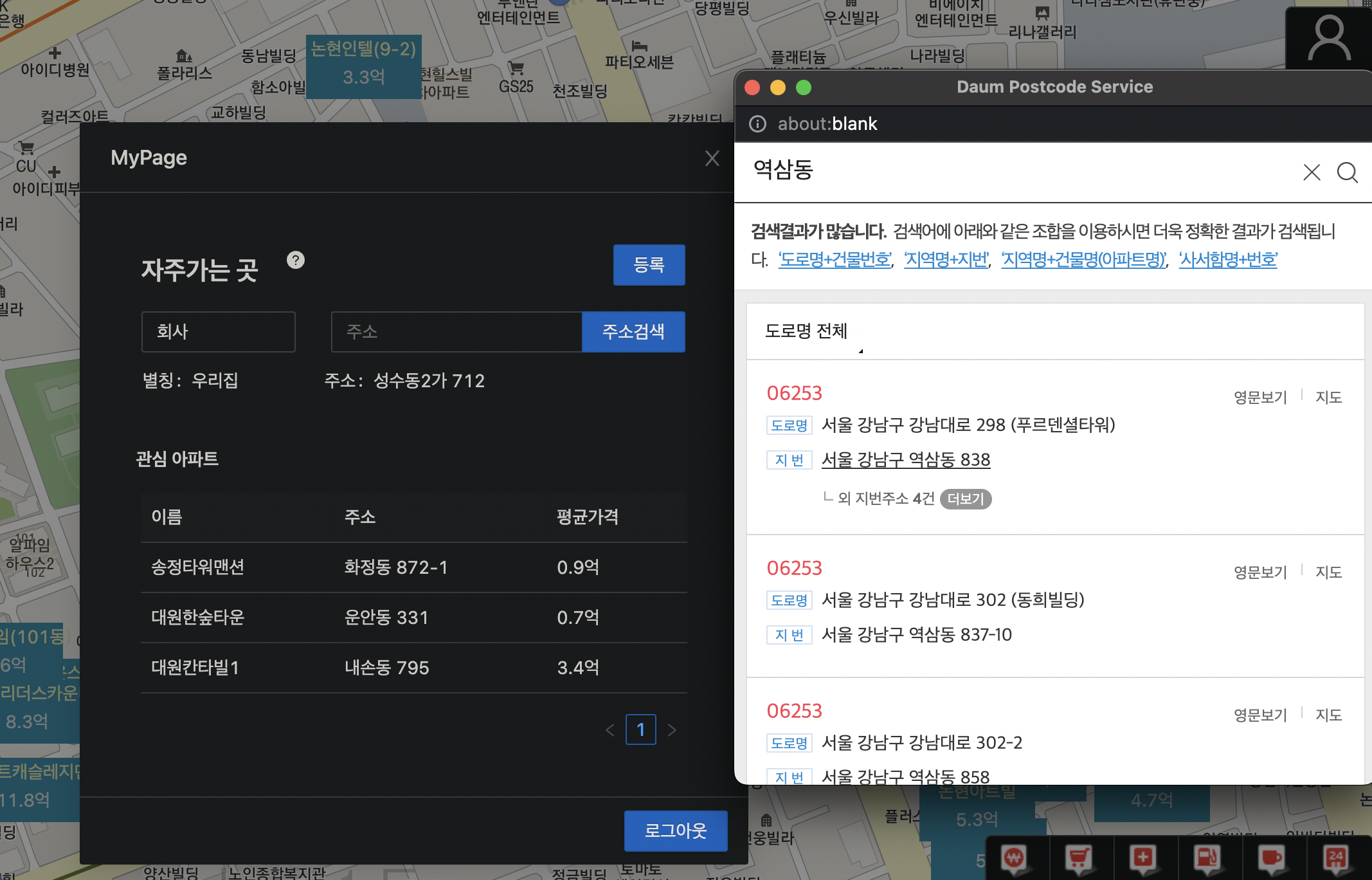The image size is (1372, 880).
Task: Click the 송정타워맨션 apartment row name
Action: pos(197,567)
